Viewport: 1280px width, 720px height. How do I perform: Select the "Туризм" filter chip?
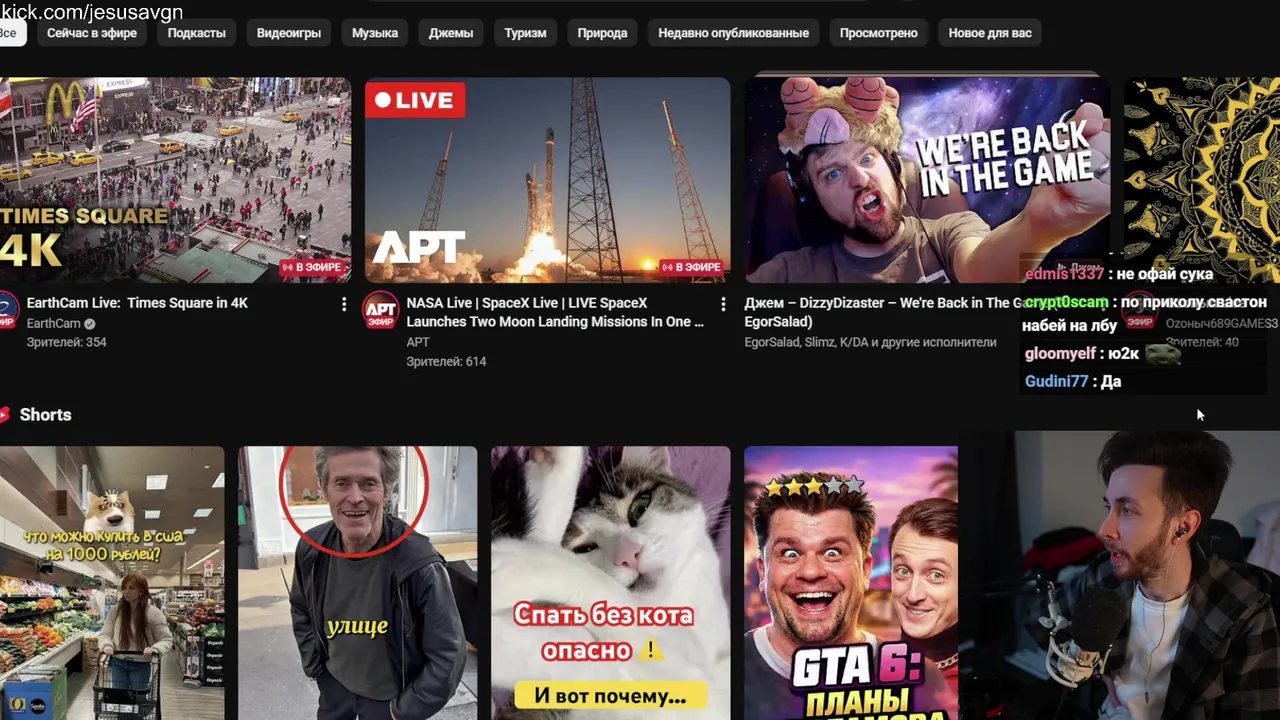pos(525,33)
